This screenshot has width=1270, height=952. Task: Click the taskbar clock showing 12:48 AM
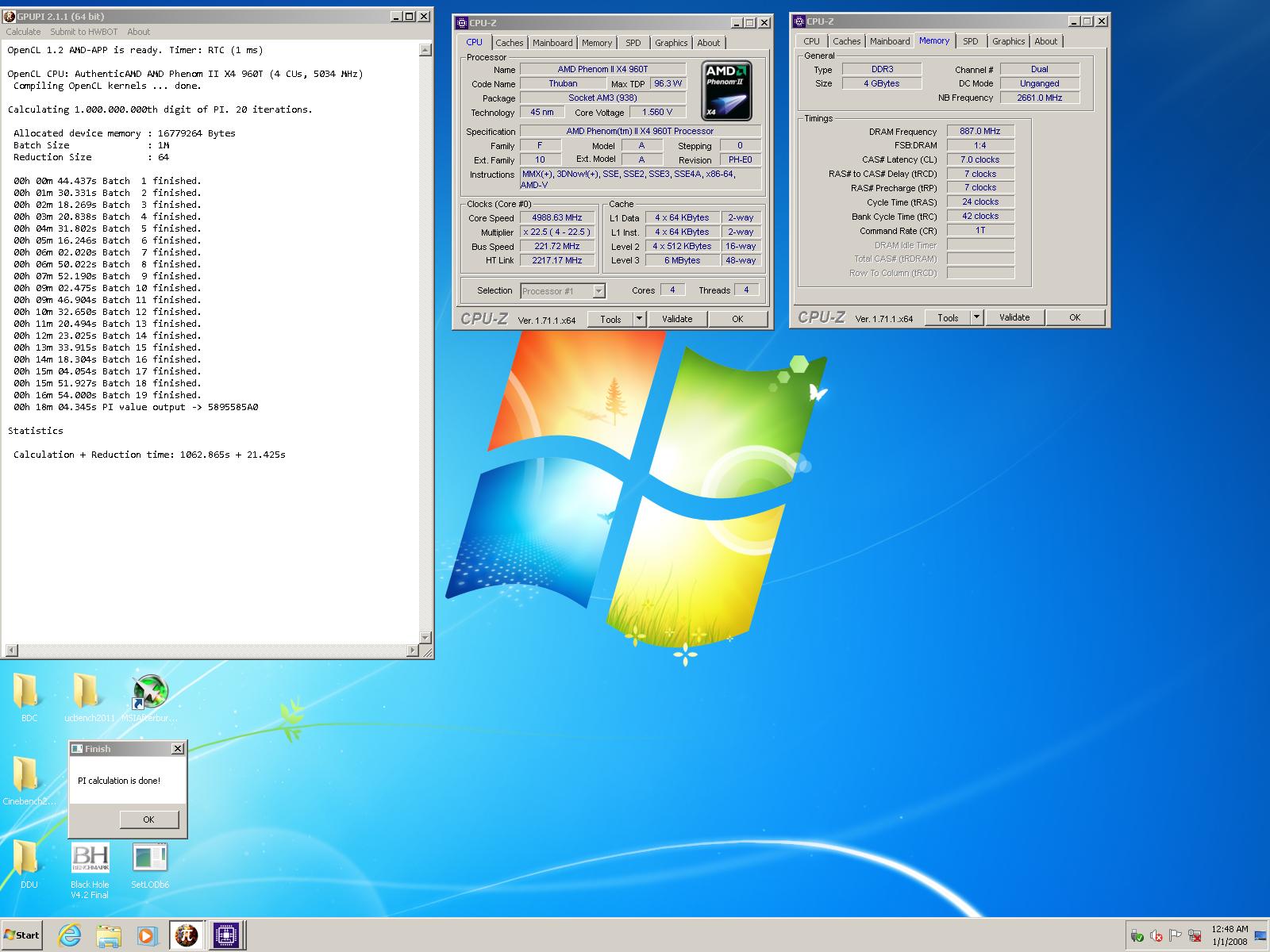[x=1230, y=935]
